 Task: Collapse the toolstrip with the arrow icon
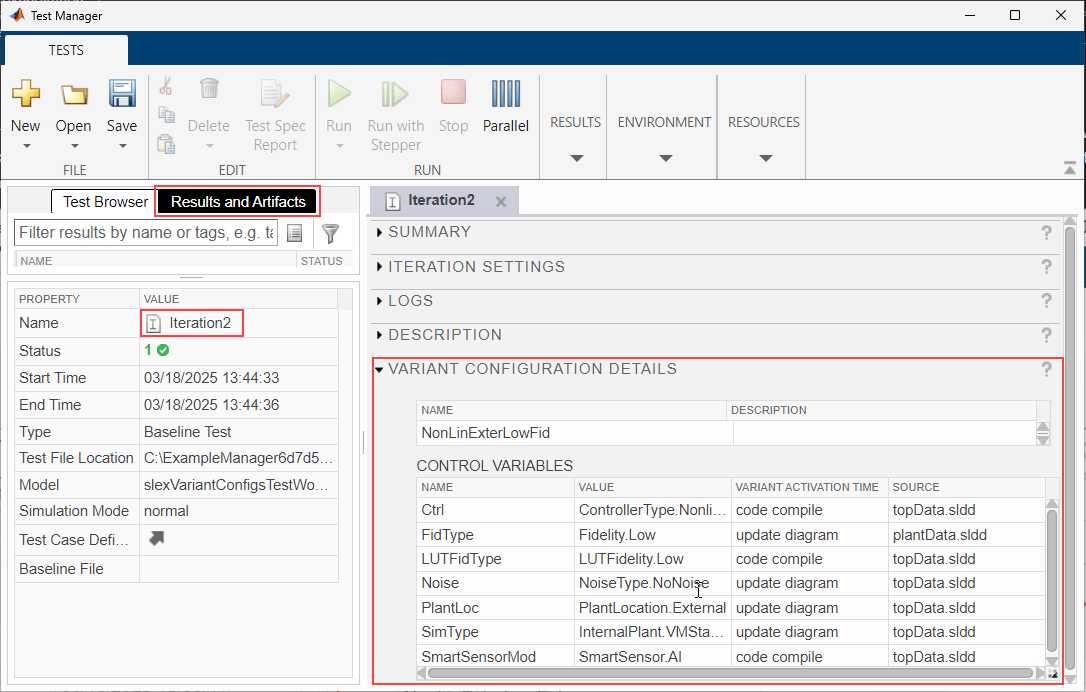pyautogui.click(x=1069, y=168)
